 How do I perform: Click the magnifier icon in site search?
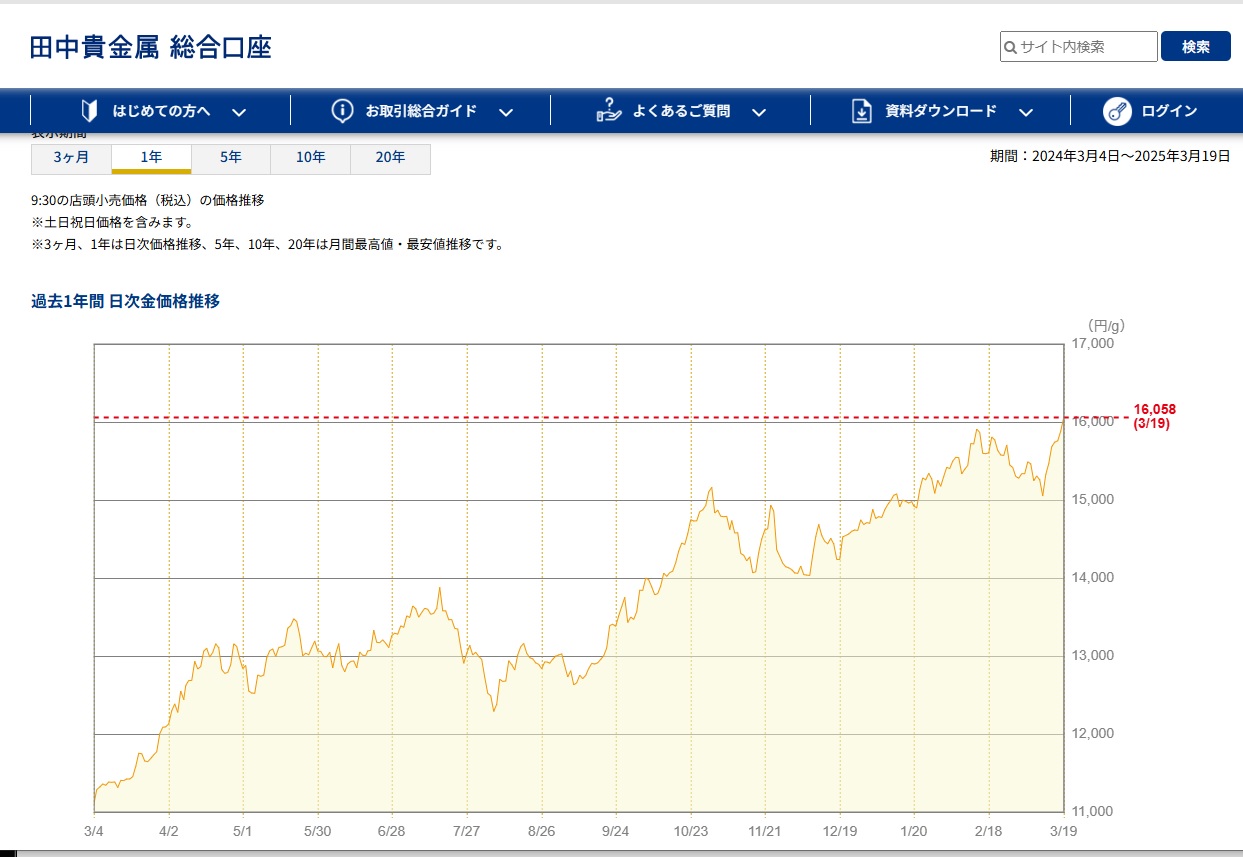point(1011,47)
